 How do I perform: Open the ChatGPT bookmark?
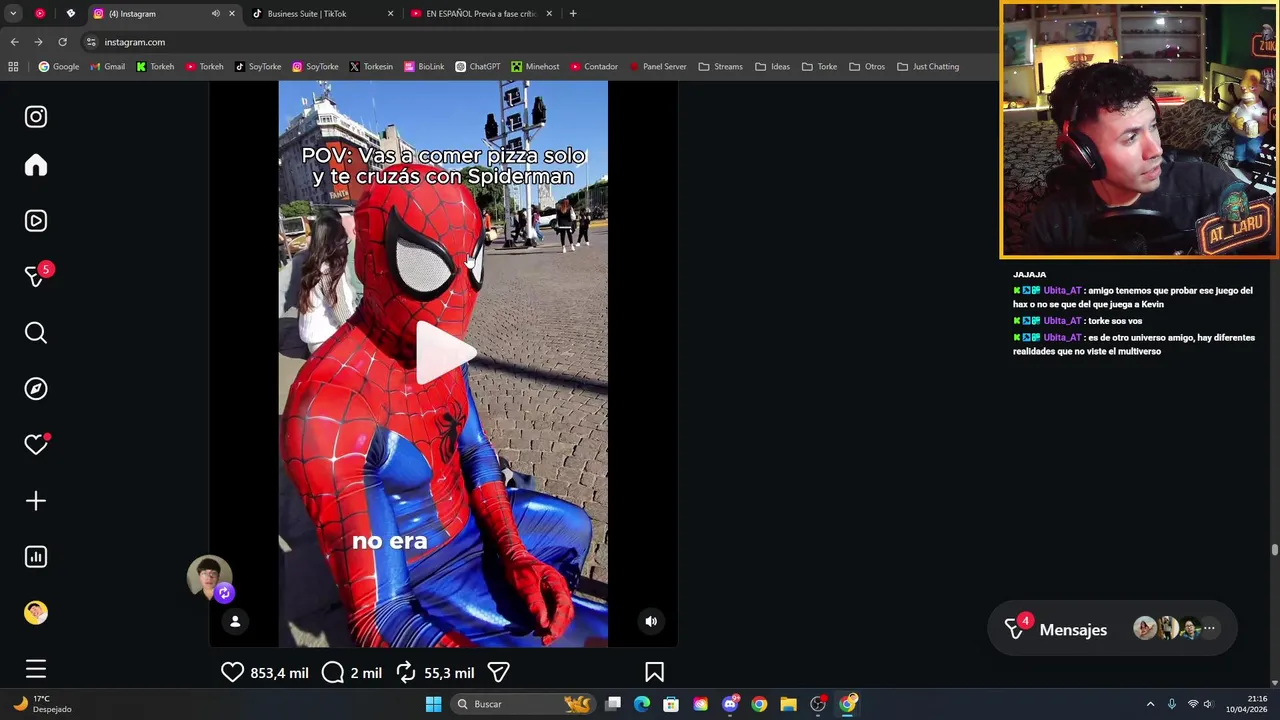(x=478, y=67)
